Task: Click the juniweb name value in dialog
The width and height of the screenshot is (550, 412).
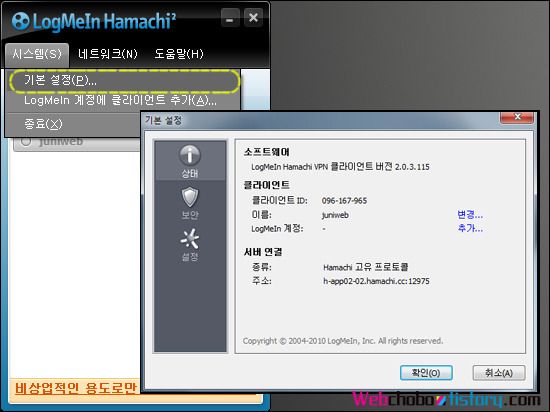Action: click(335, 215)
